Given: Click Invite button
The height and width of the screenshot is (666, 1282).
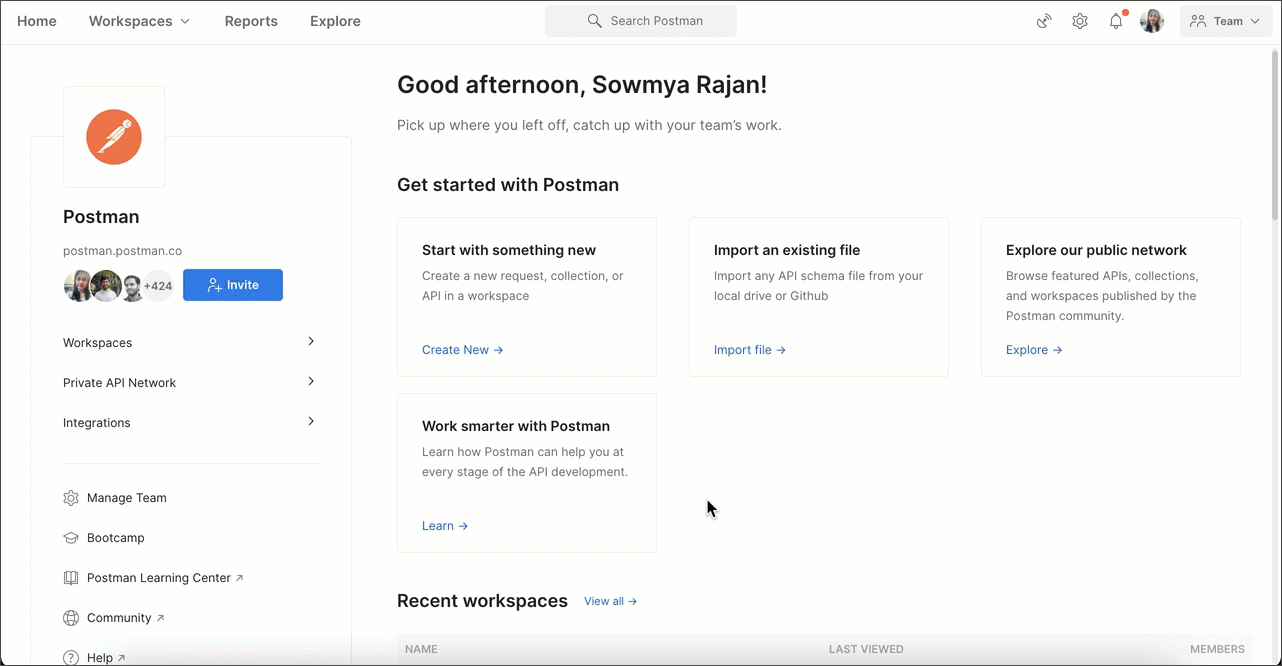Looking at the screenshot, I should click(x=233, y=285).
